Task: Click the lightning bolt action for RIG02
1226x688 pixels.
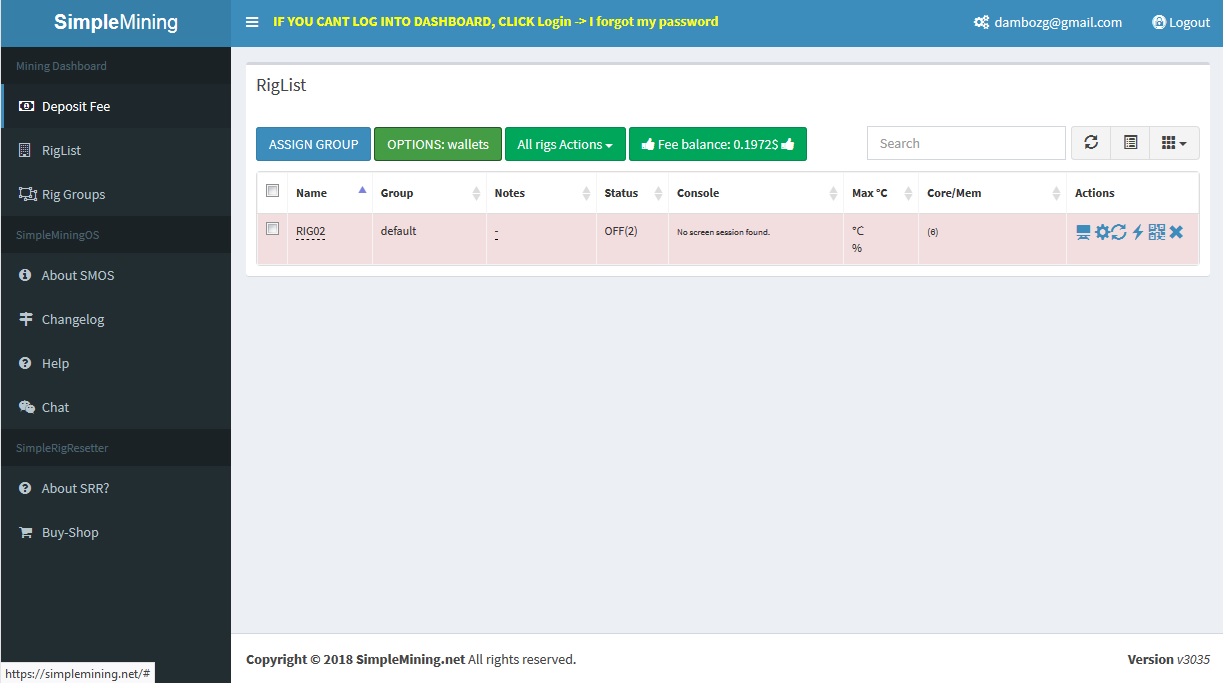Action: click(x=1138, y=232)
